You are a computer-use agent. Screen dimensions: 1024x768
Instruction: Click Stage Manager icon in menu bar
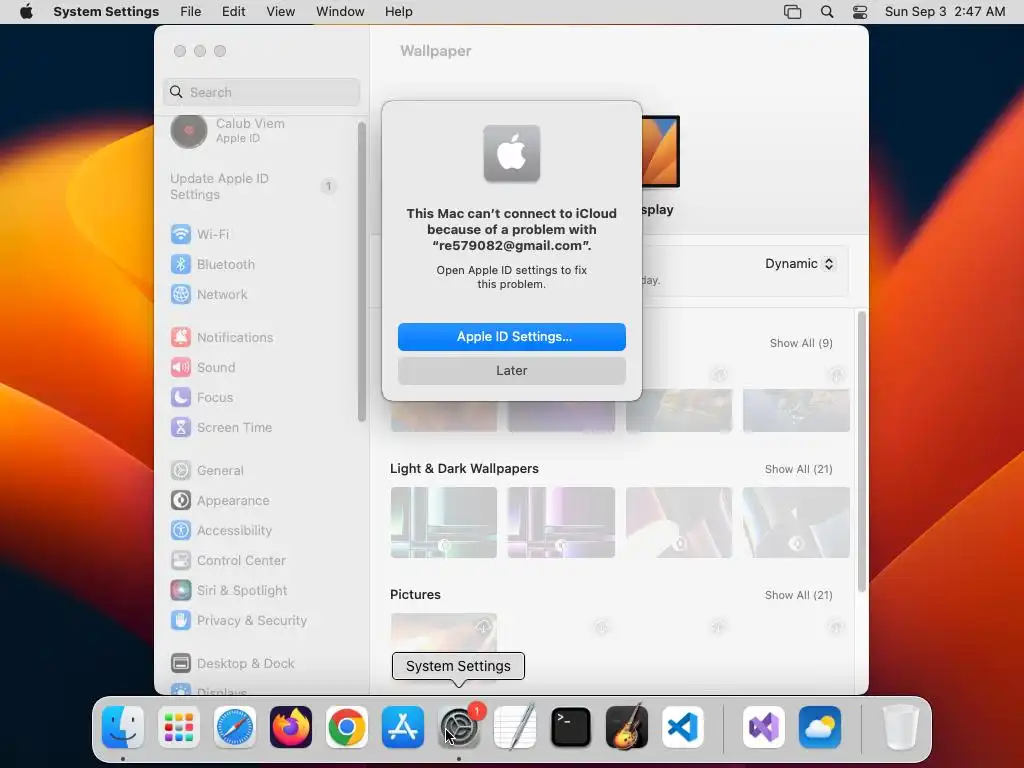(x=792, y=12)
